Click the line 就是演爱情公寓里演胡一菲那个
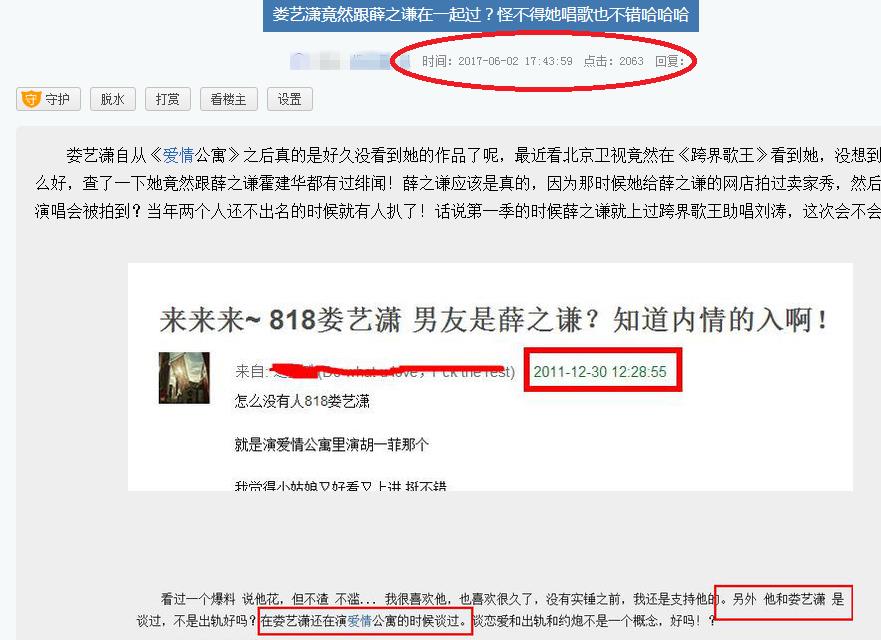Image resolution: width=881 pixels, height=640 pixels. coord(331,445)
